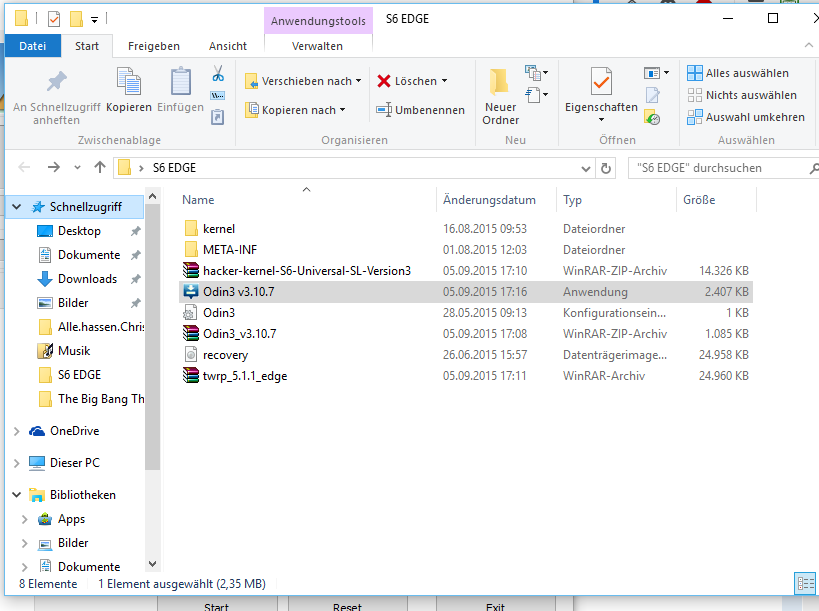Open the recent locations dropdown arrow

77,168
